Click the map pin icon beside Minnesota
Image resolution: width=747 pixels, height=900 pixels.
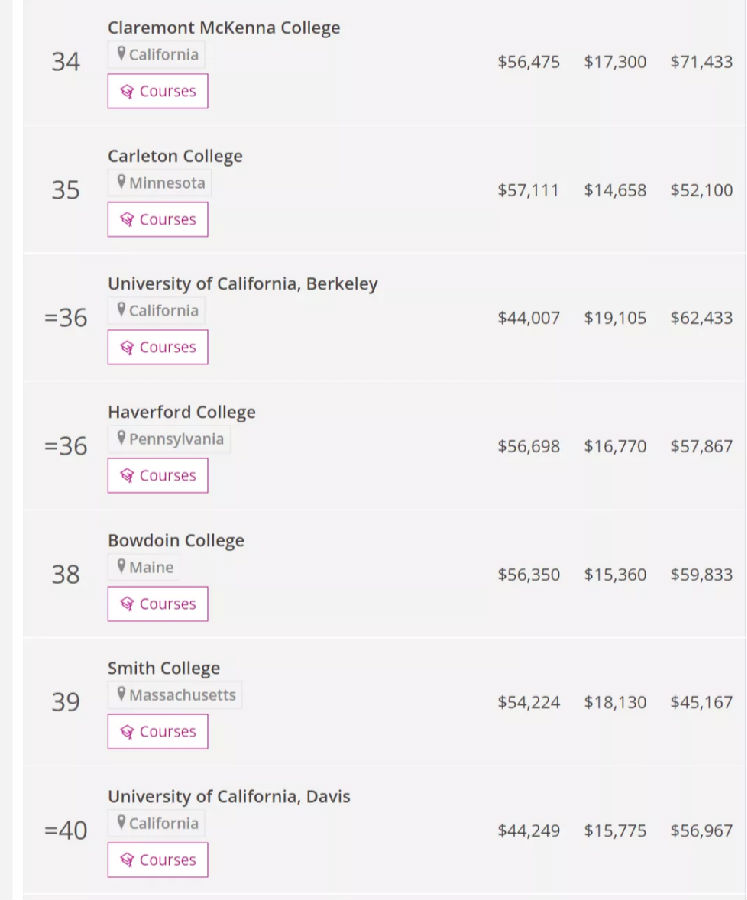click(122, 183)
